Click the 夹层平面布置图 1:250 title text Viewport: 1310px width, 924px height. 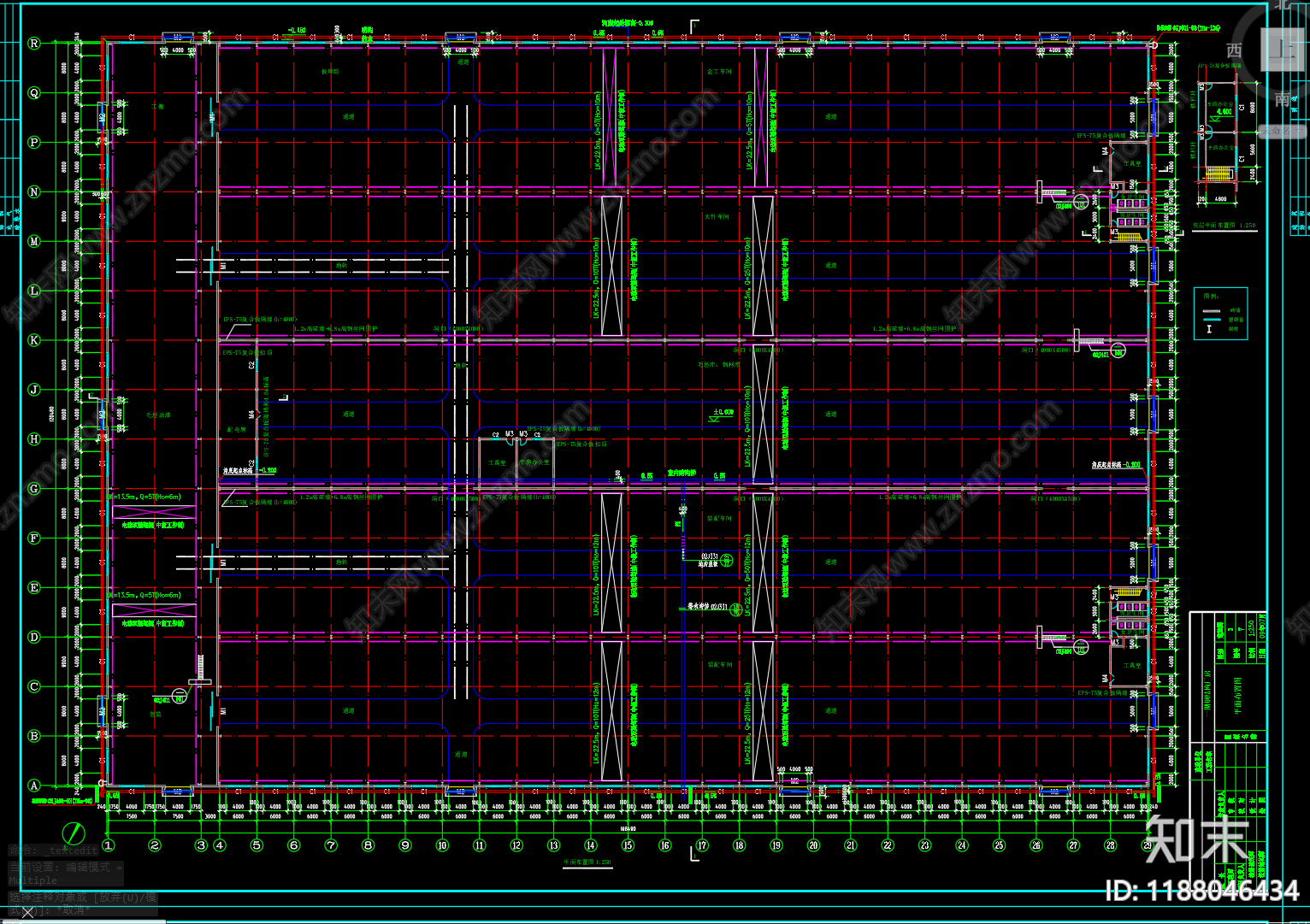click(x=1224, y=226)
